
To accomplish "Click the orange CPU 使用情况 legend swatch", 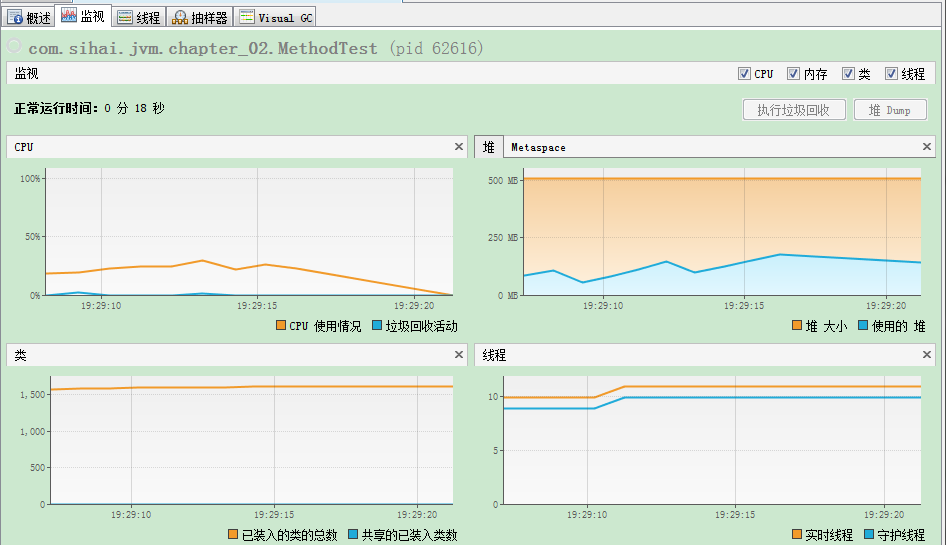I will [x=281, y=325].
